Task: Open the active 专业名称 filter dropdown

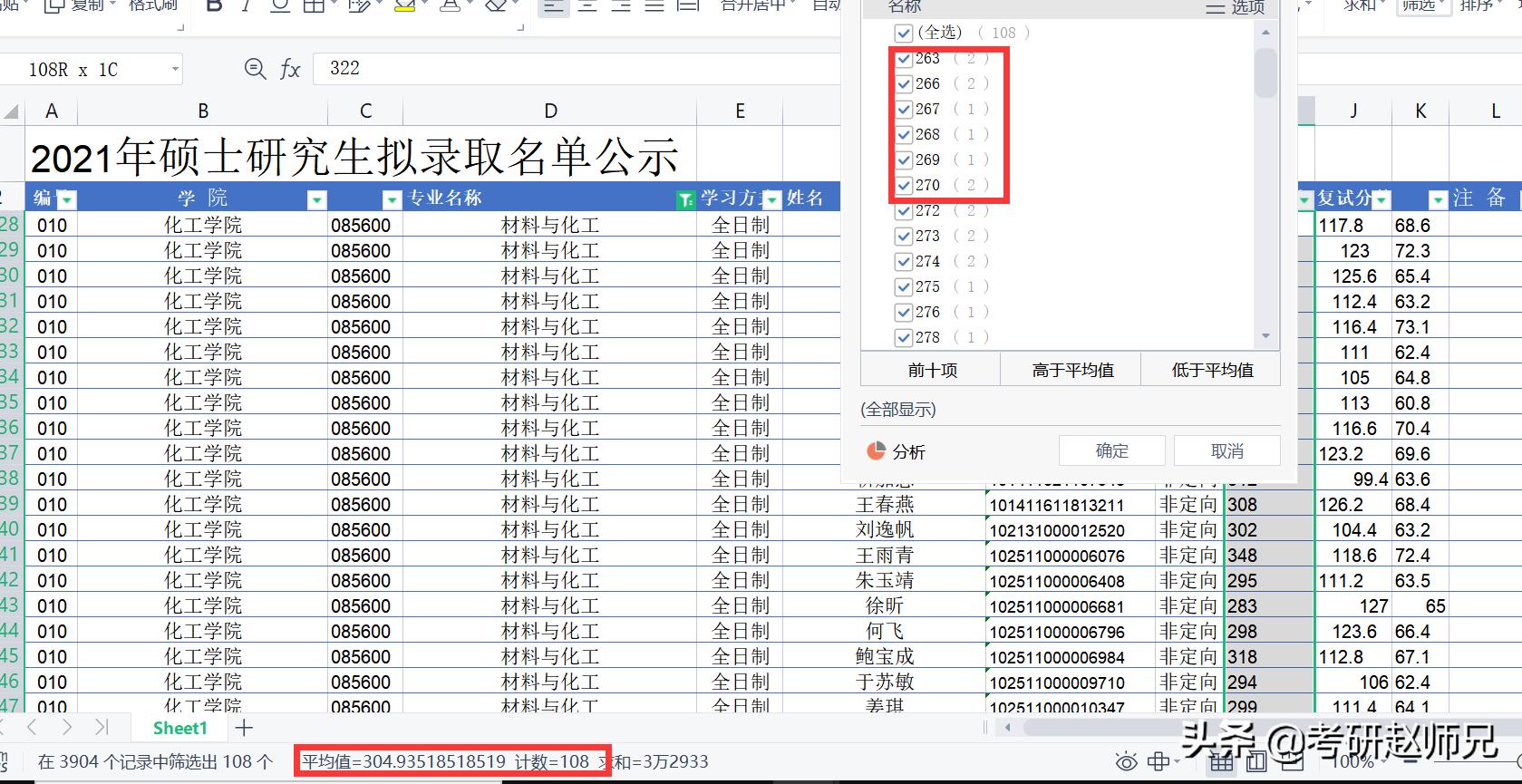Action: coord(686,199)
